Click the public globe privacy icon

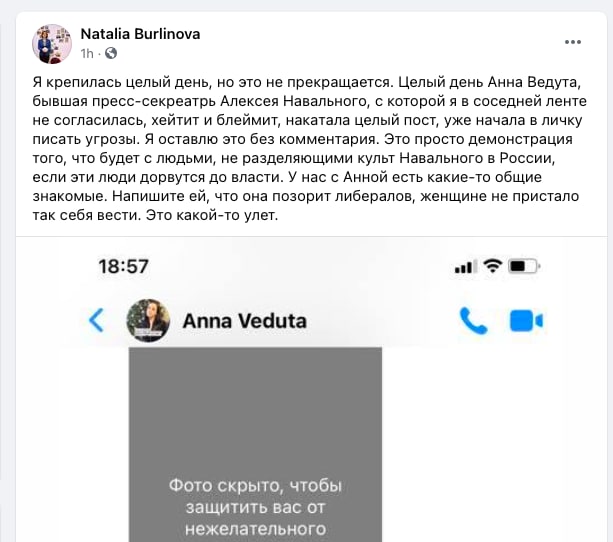coord(111,53)
